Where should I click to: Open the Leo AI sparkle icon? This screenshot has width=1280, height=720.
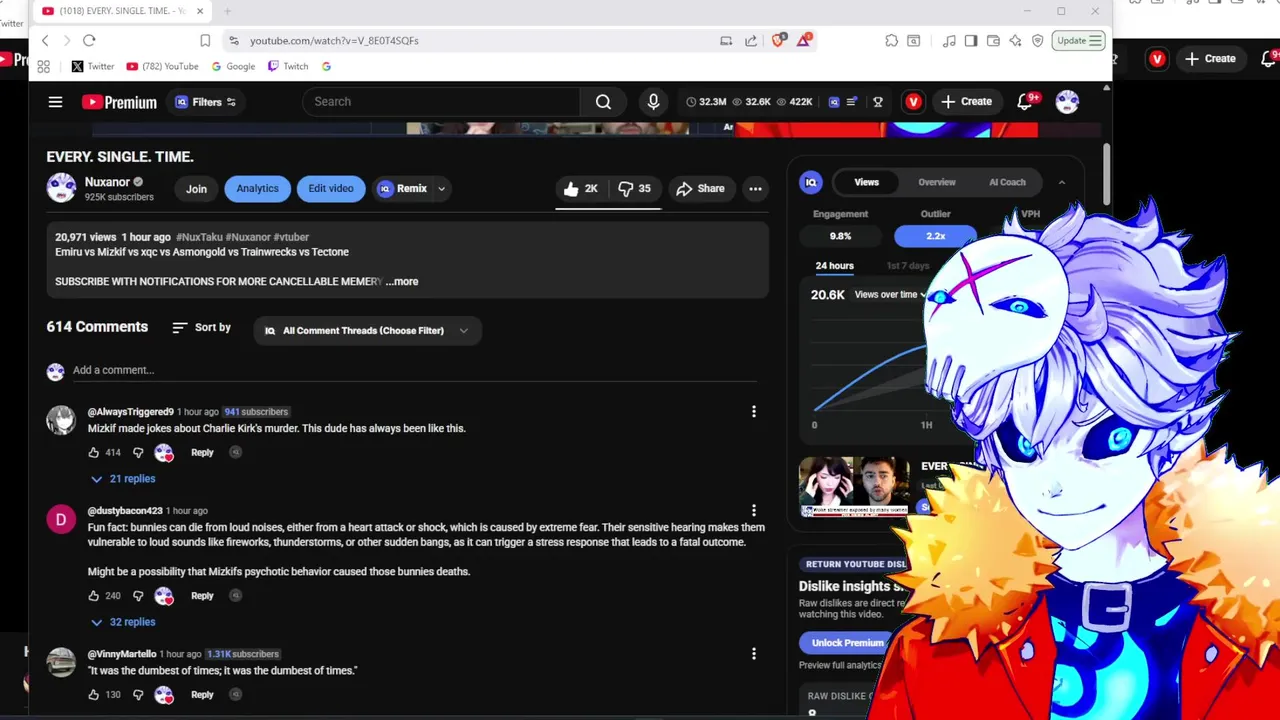(1015, 40)
